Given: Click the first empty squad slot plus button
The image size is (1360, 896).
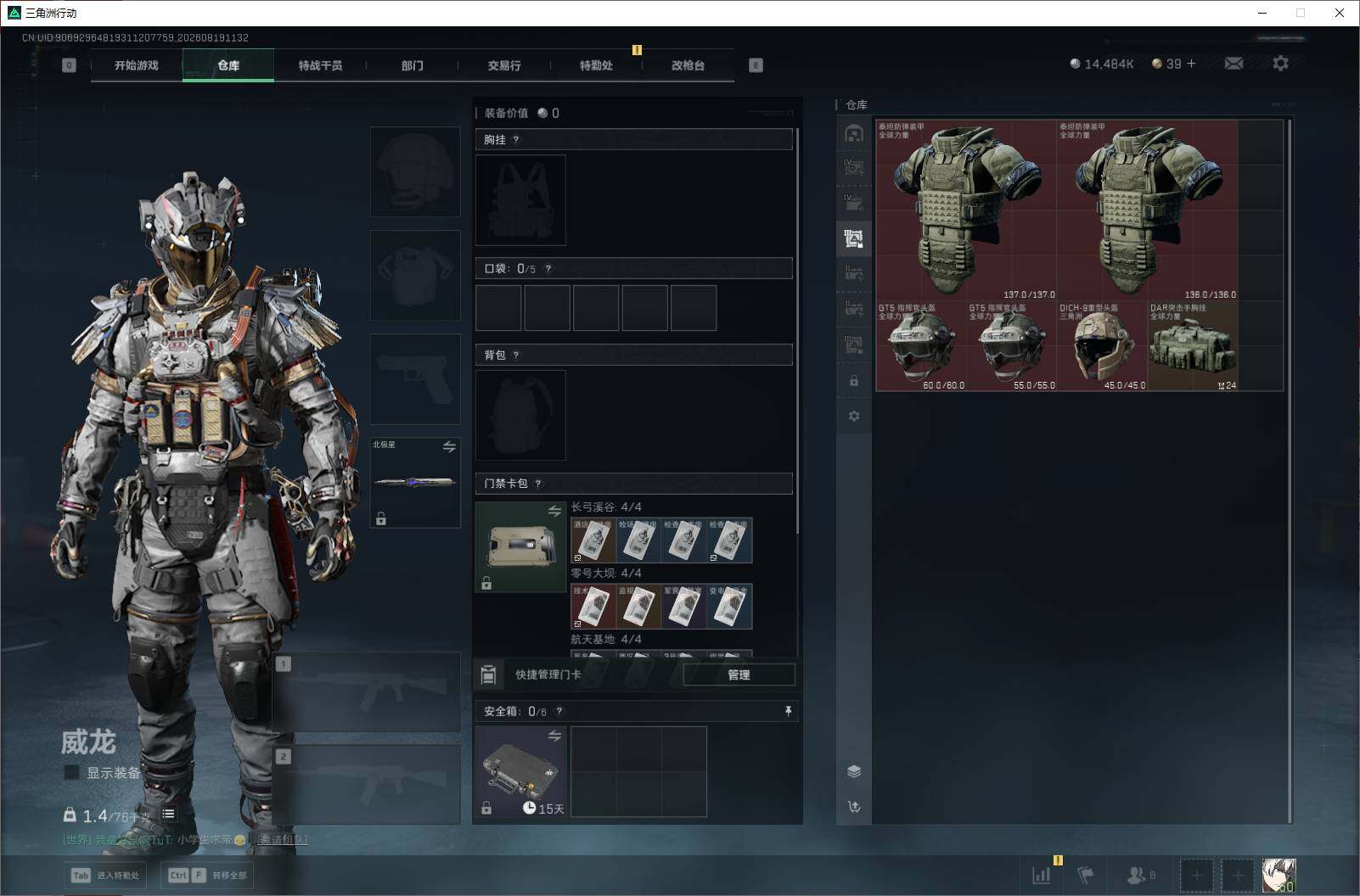Looking at the screenshot, I should [1196, 875].
